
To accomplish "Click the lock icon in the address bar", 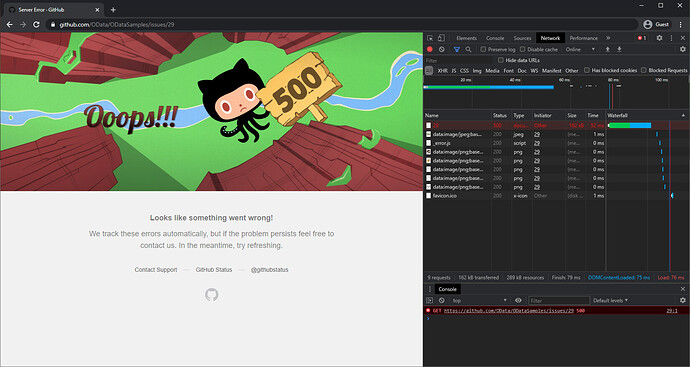I will pos(53,25).
